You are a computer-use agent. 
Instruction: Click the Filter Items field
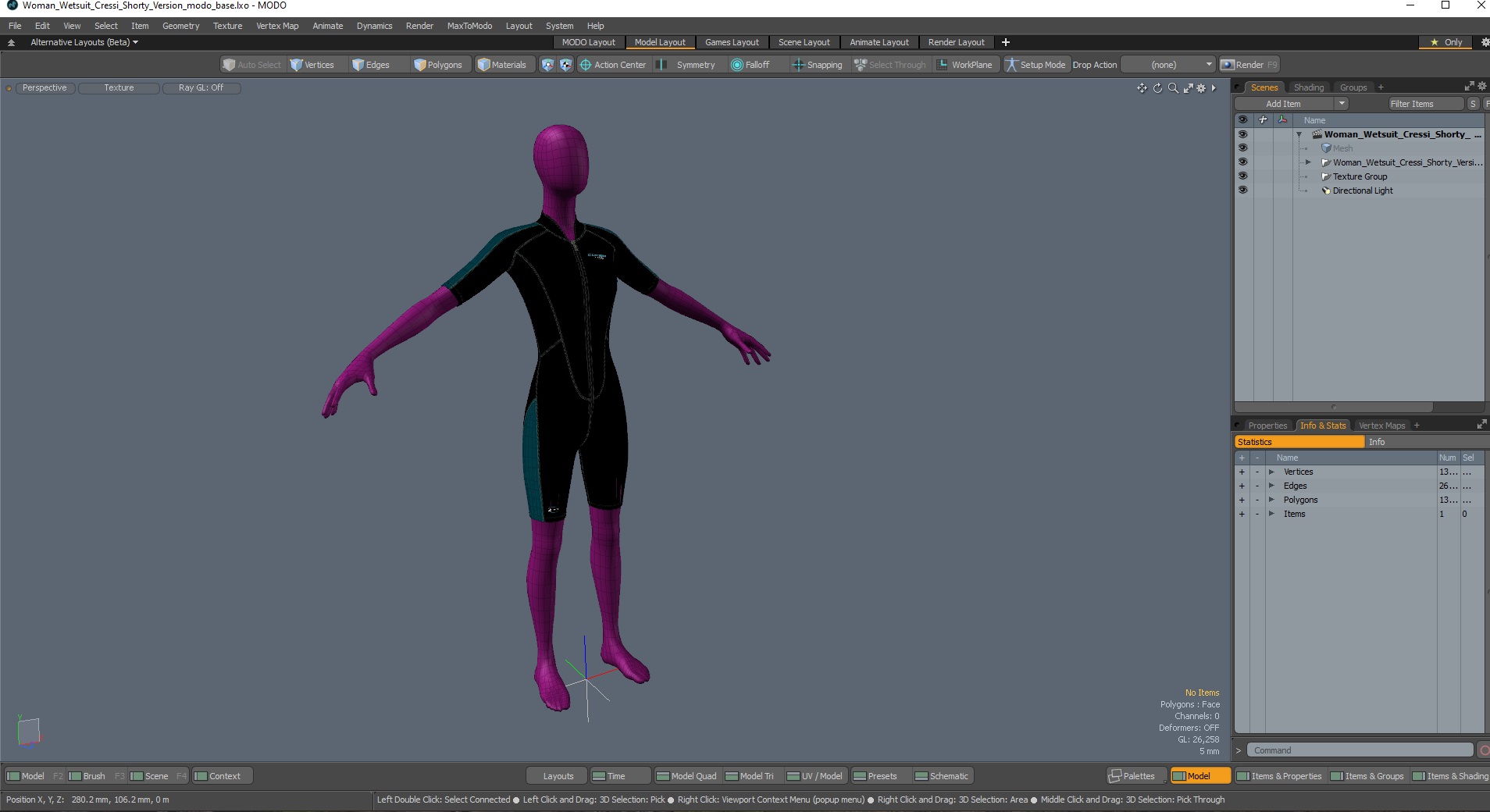(1426, 103)
